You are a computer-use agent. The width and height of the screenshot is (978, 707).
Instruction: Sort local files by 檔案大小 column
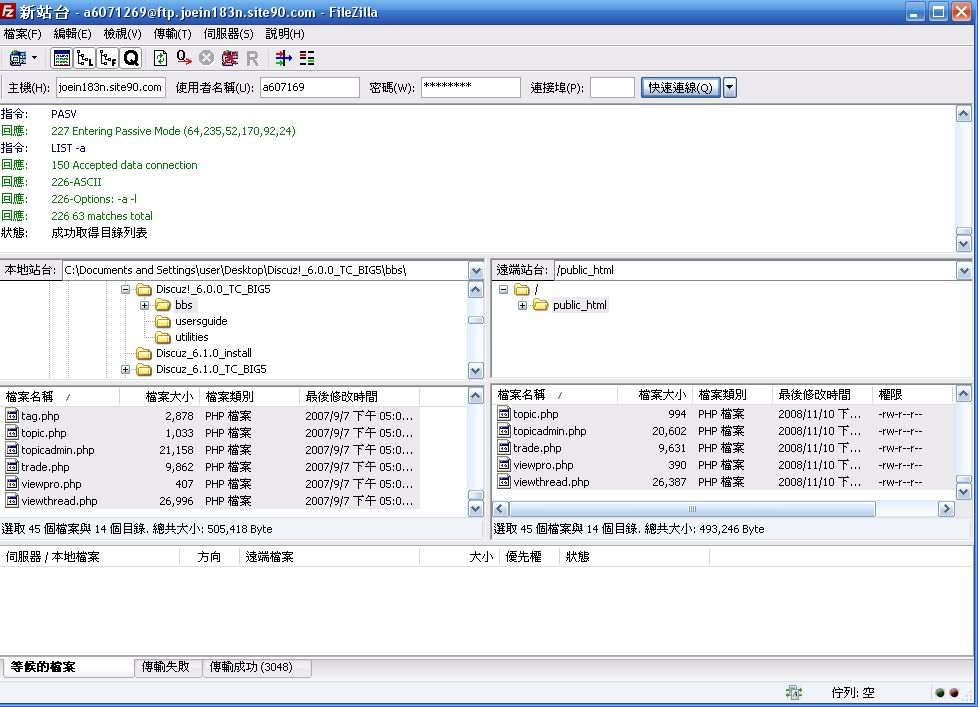(x=160, y=397)
